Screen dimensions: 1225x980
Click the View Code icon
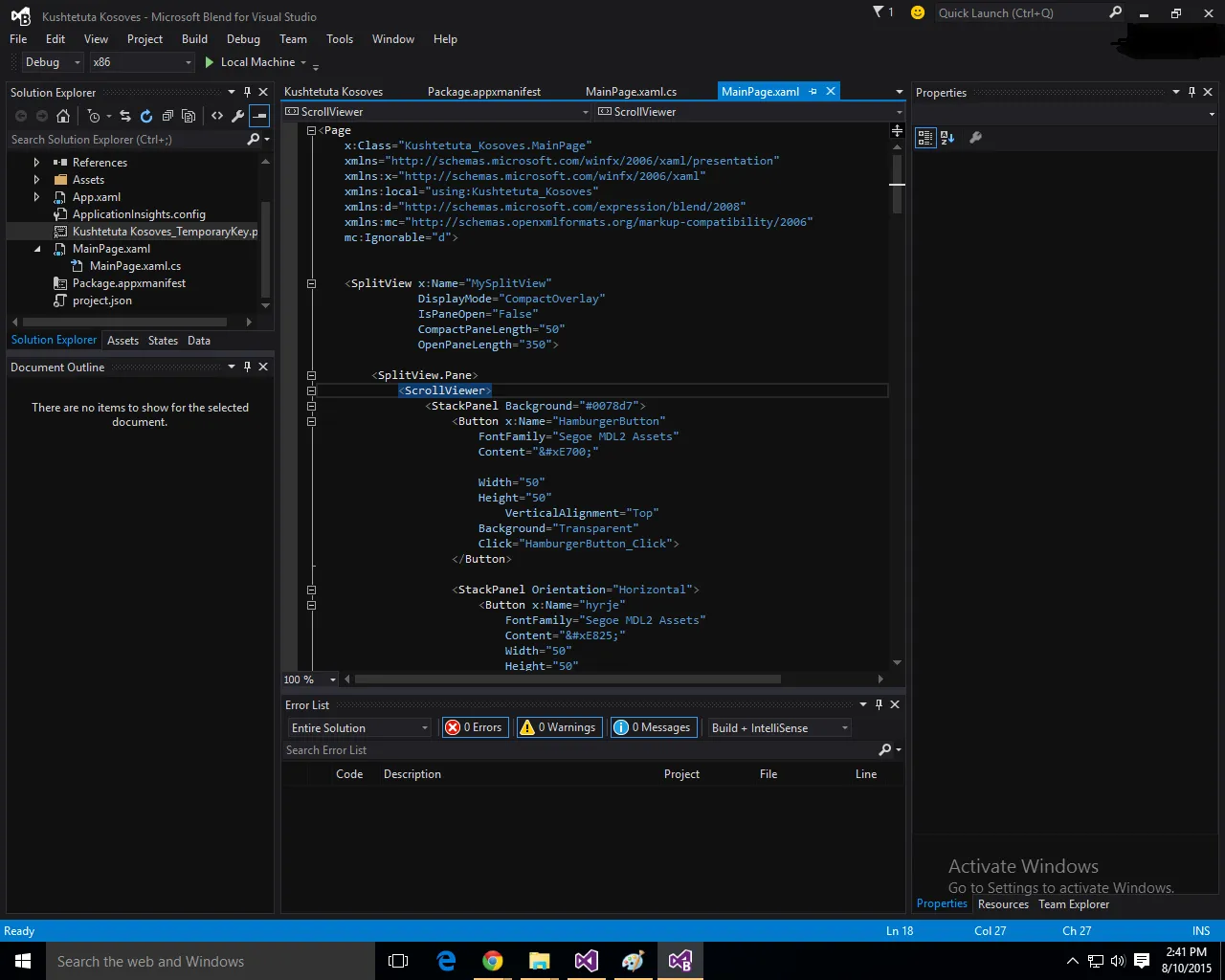click(217, 116)
